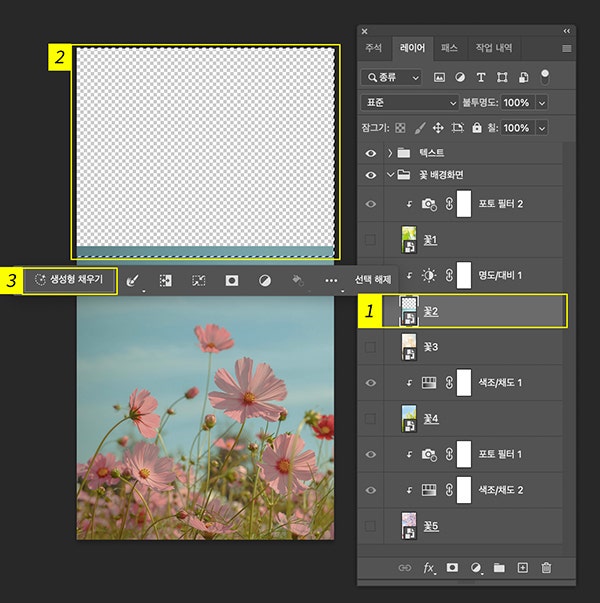The width and height of the screenshot is (600, 603).
Task: Click the new adjustment layer icon
Action: [x=476, y=568]
